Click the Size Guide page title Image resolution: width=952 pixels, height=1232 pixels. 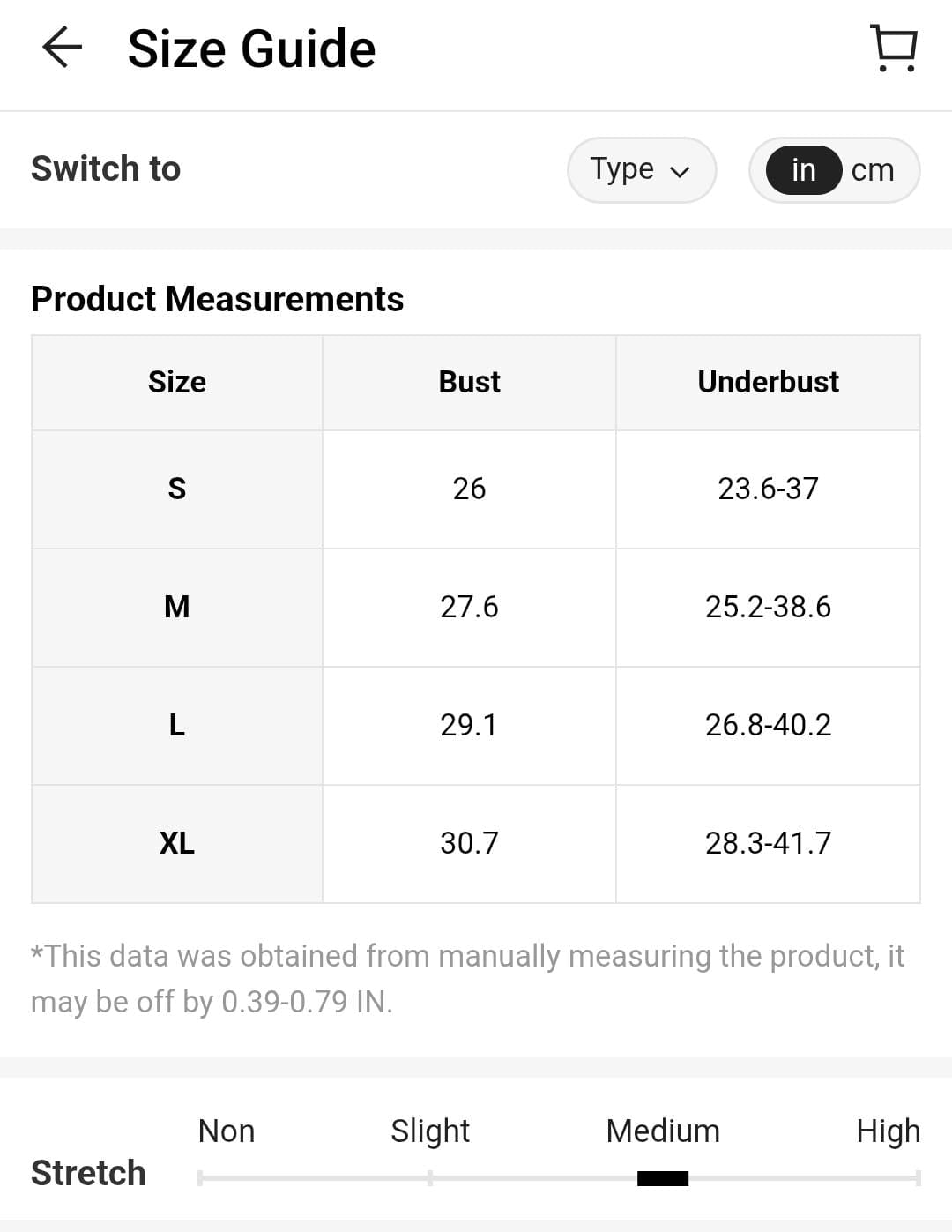(251, 49)
